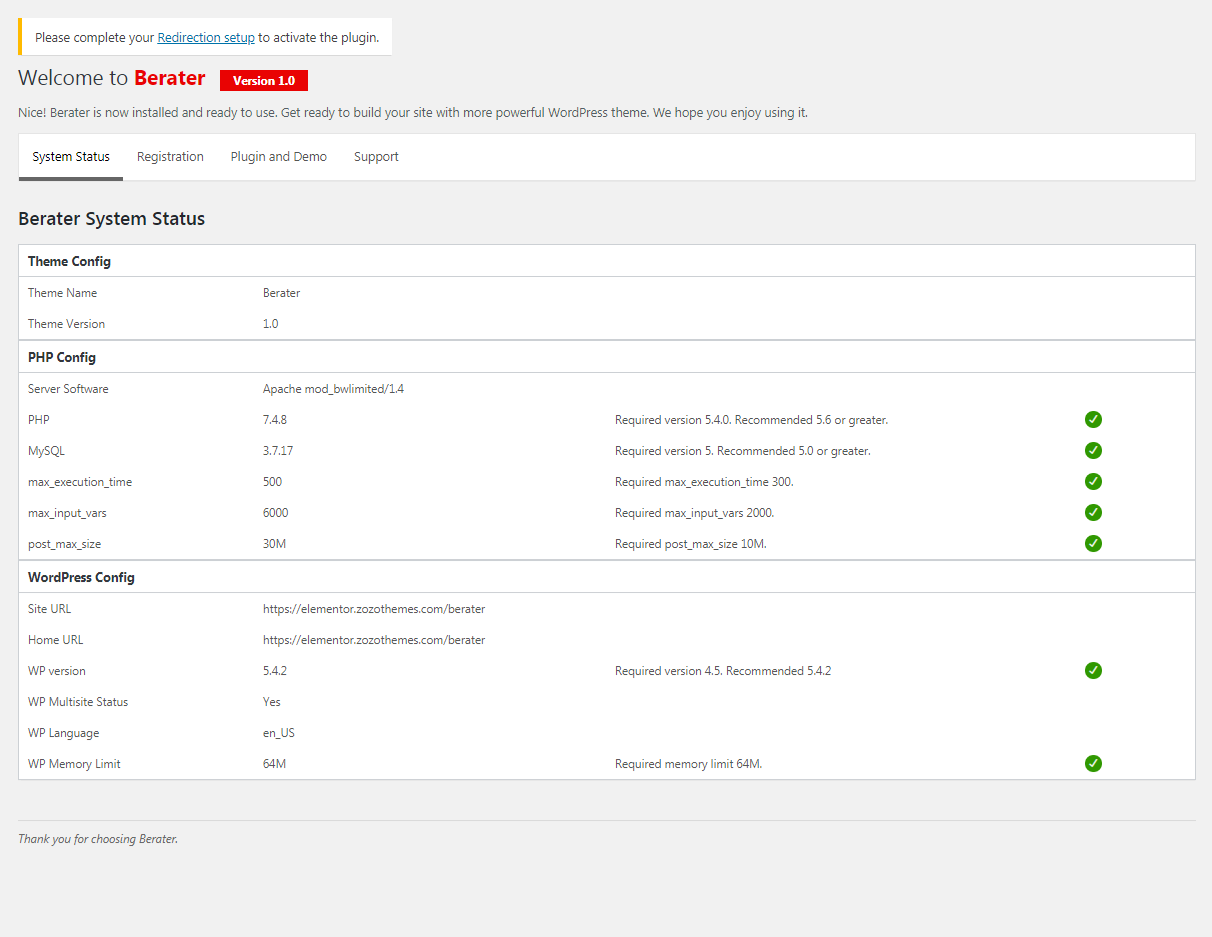Click the Apache mod_bwlimited/1.4 server value
1212x937 pixels.
point(333,389)
